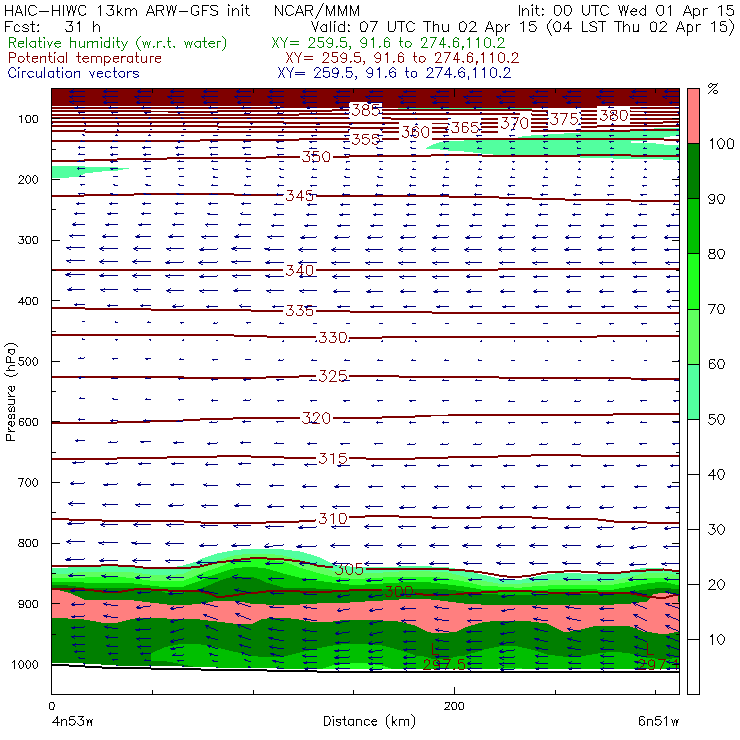
Task: Click the 340 contour label
Action: click(x=300, y=270)
